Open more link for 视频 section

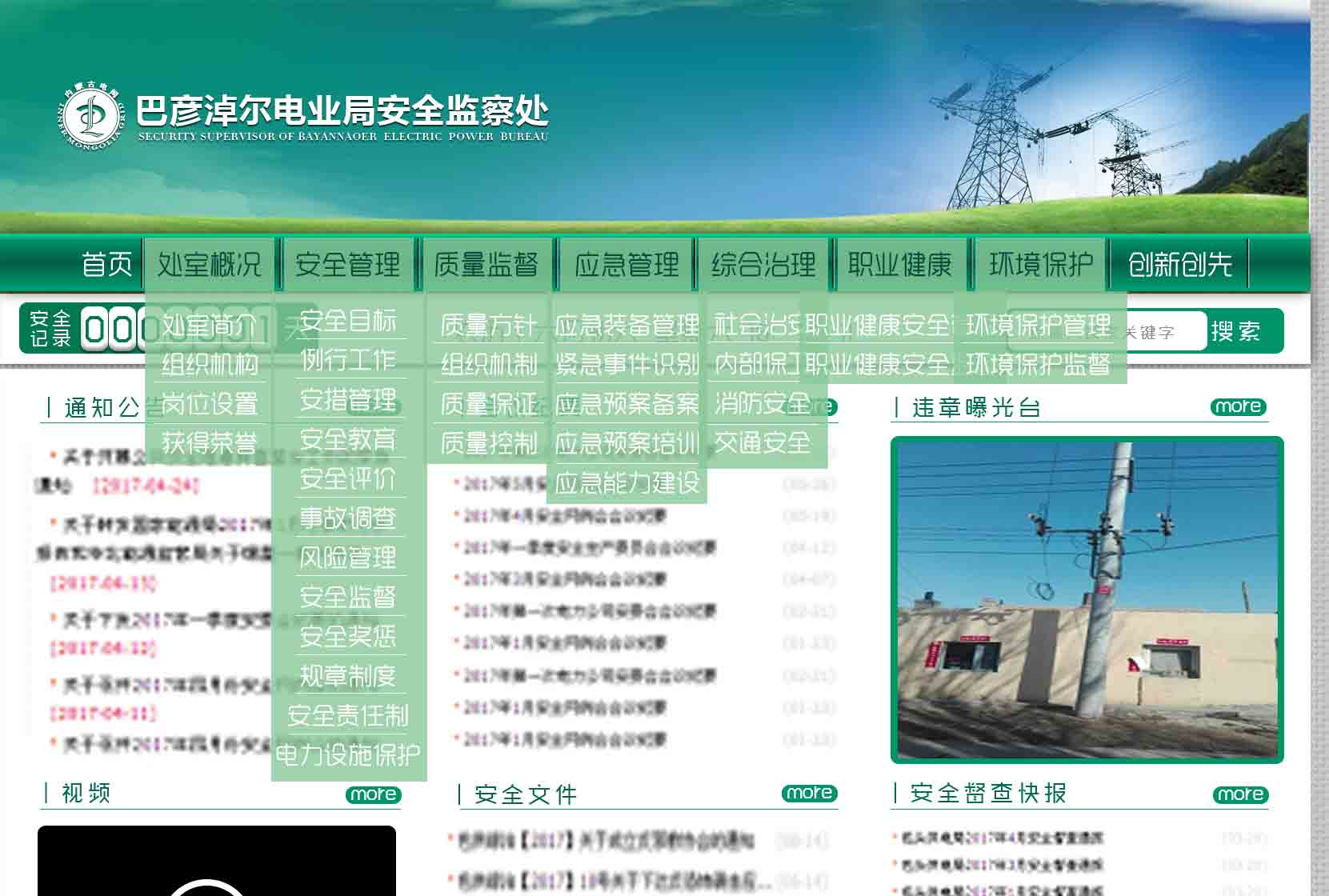click(373, 794)
